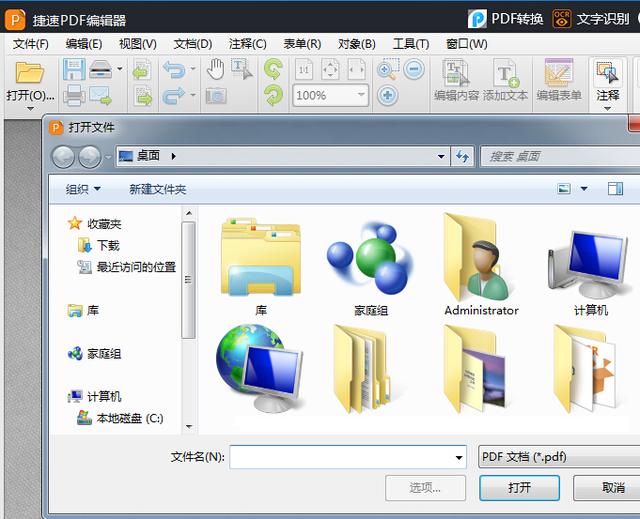Image resolution: width=640 pixels, height=519 pixels.
Task: Open the 视图(V) menu
Action: pyautogui.click(x=138, y=44)
